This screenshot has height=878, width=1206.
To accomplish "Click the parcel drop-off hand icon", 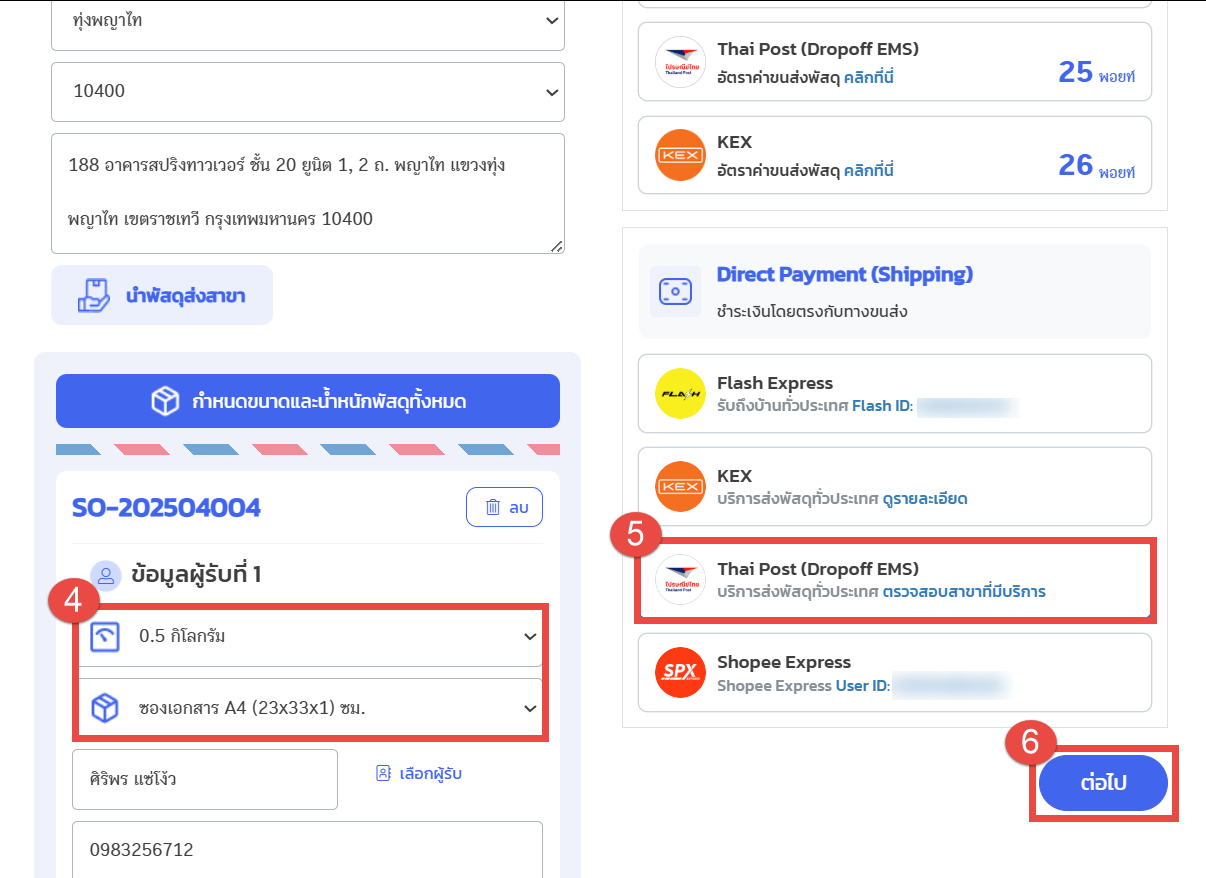I will point(93,295).
